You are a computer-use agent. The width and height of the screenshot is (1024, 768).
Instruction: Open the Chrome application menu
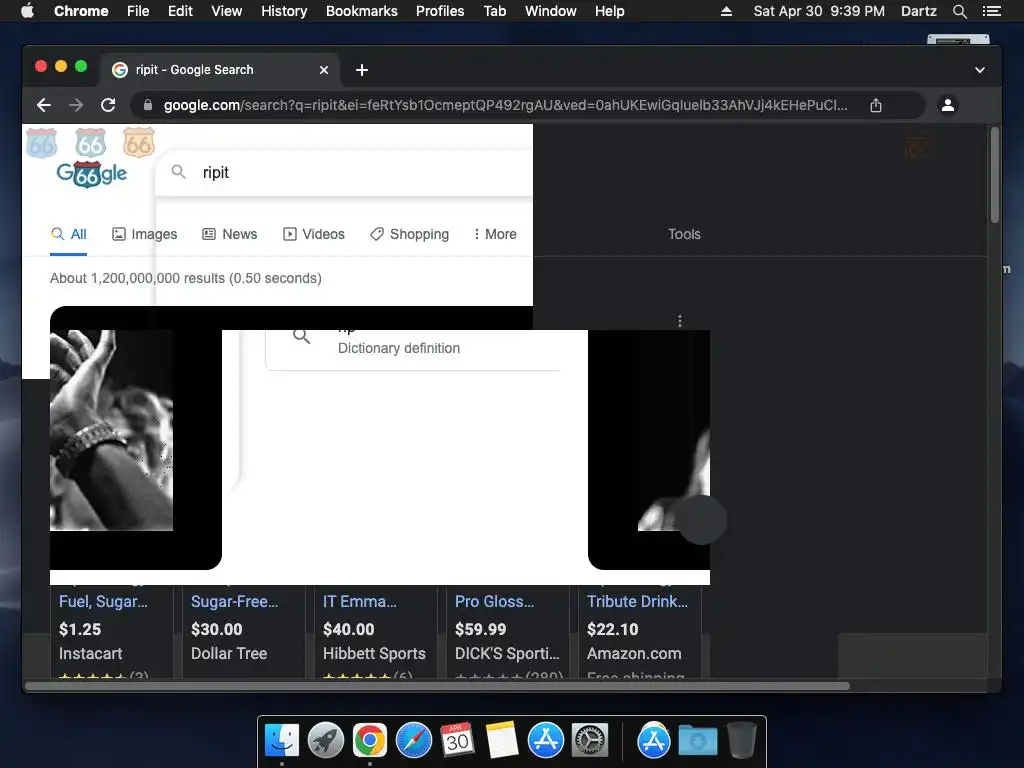(x=81, y=11)
